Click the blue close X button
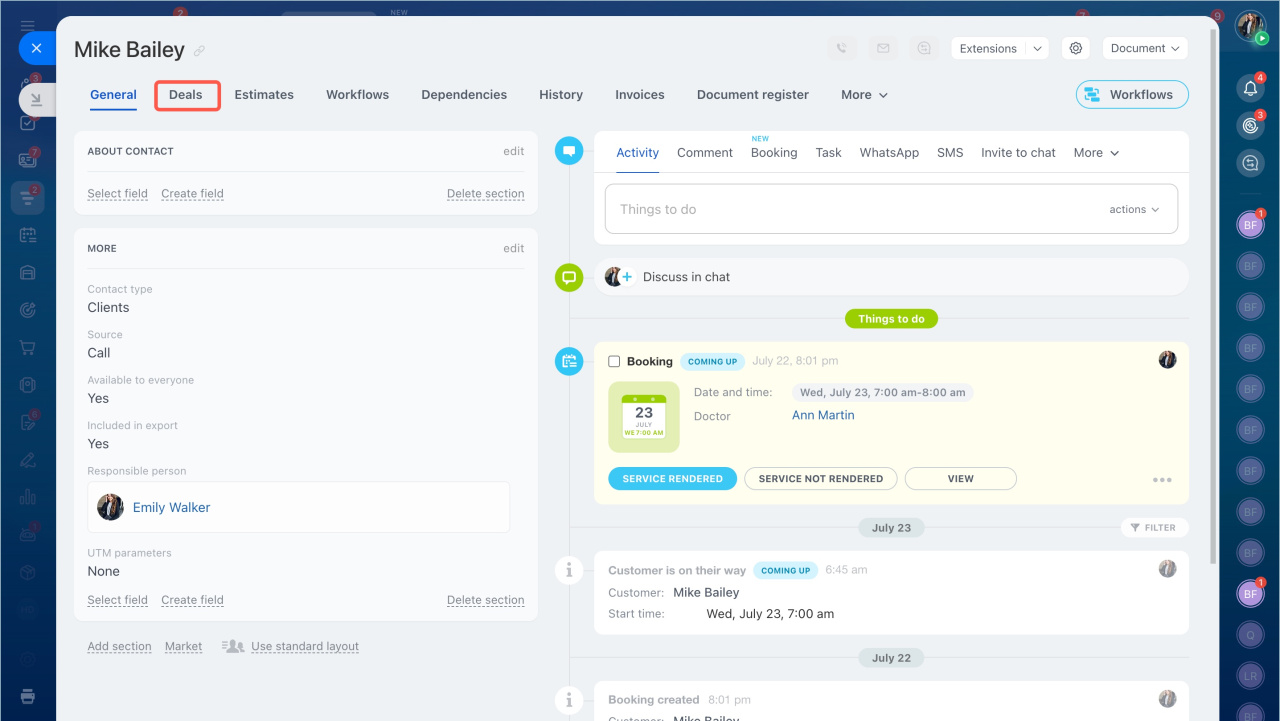The height and width of the screenshot is (721, 1280). (x=36, y=48)
